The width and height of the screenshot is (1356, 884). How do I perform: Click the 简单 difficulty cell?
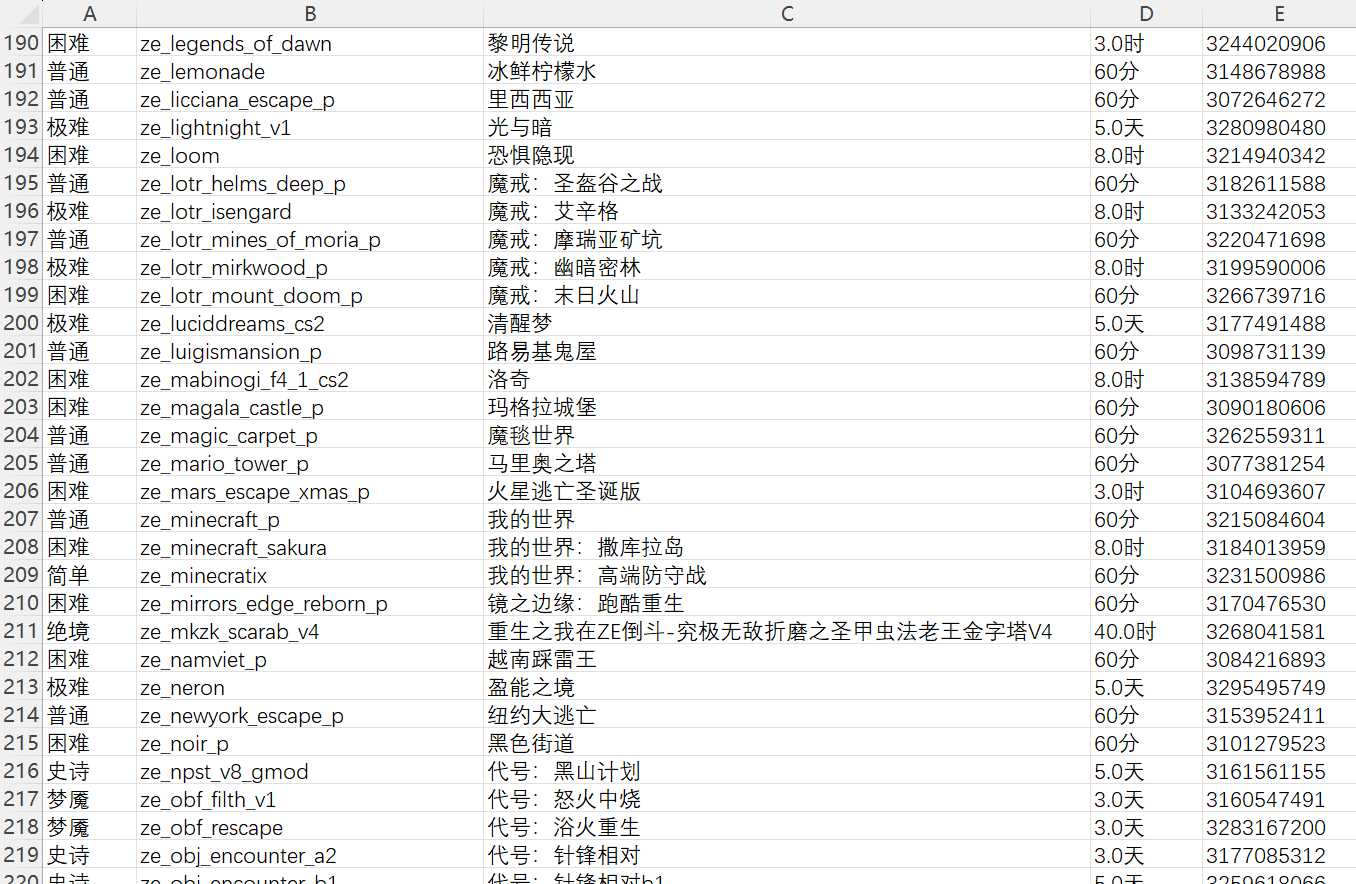(x=89, y=576)
